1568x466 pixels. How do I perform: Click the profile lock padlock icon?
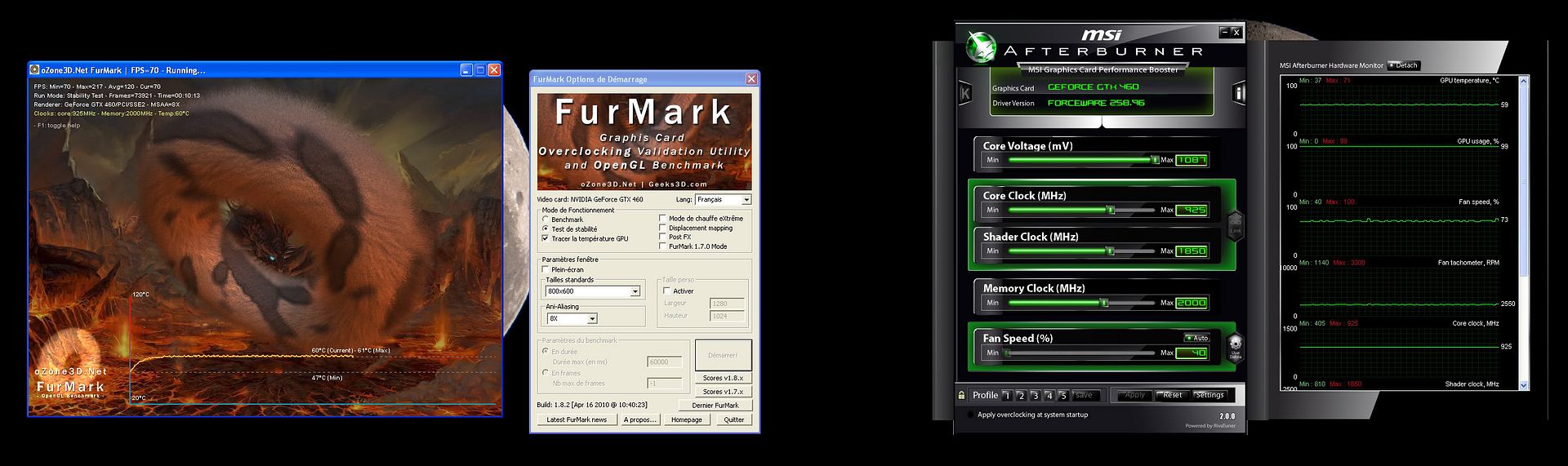pyautogui.click(x=961, y=395)
